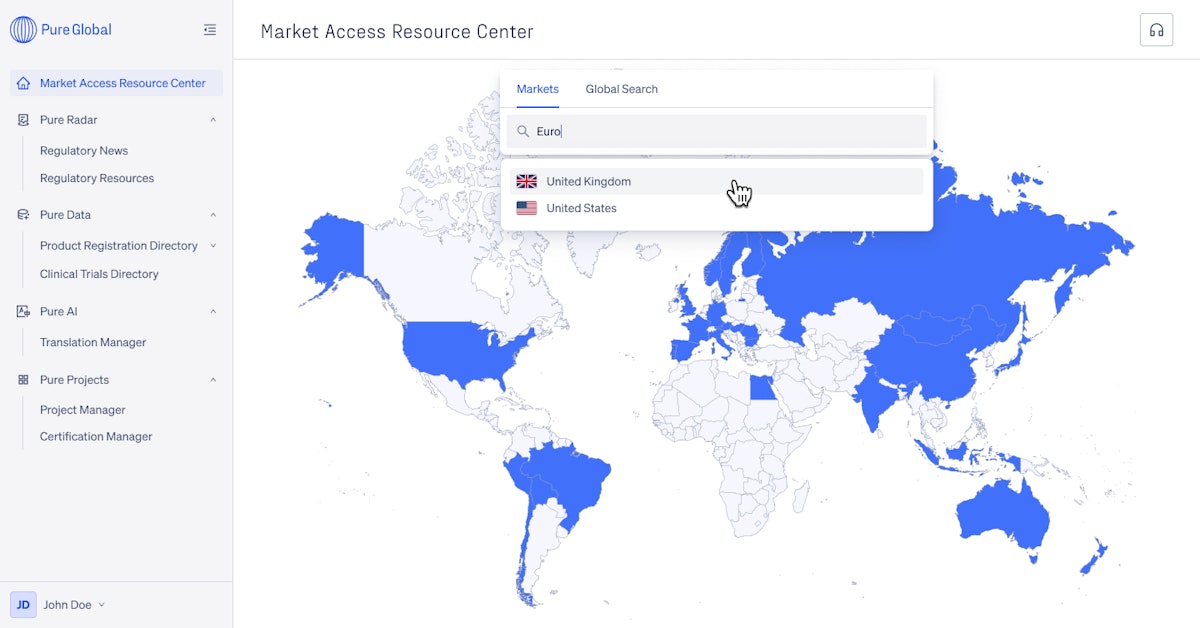
Task: Click the United Kingdom flag icon
Action: pos(527,181)
